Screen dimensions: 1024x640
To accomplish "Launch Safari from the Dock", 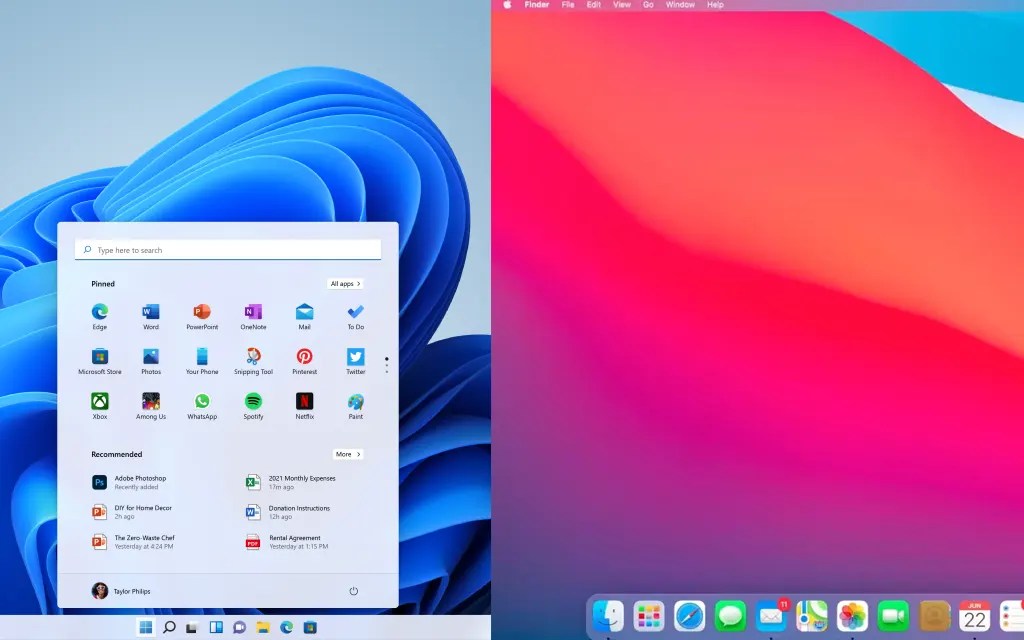I will pos(690,616).
